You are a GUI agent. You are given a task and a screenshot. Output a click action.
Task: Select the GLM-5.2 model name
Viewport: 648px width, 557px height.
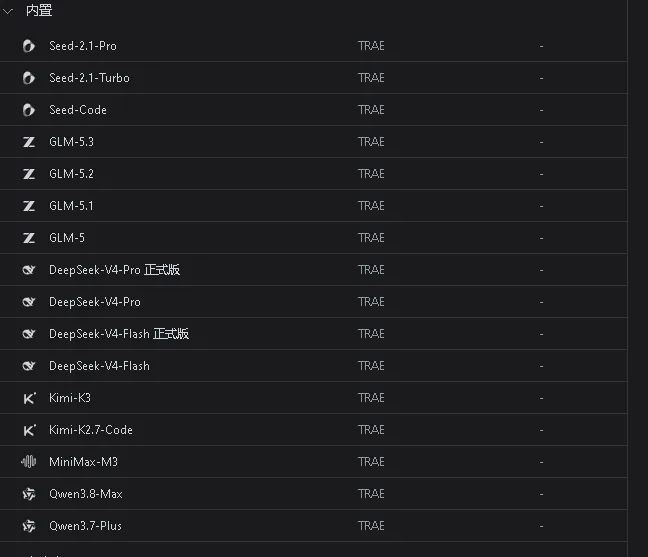pyautogui.click(x=71, y=174)
